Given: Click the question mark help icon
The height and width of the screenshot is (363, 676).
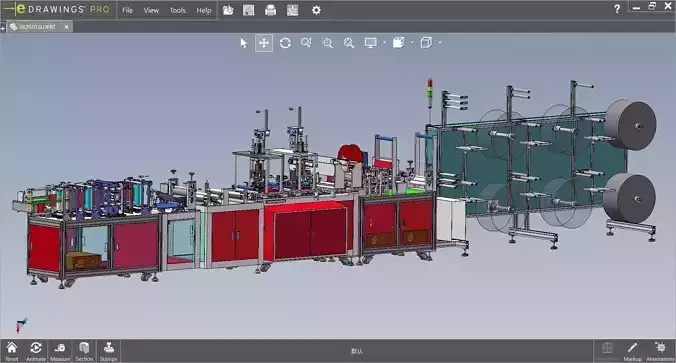Looking at the screenshot, I should [617, 9].
